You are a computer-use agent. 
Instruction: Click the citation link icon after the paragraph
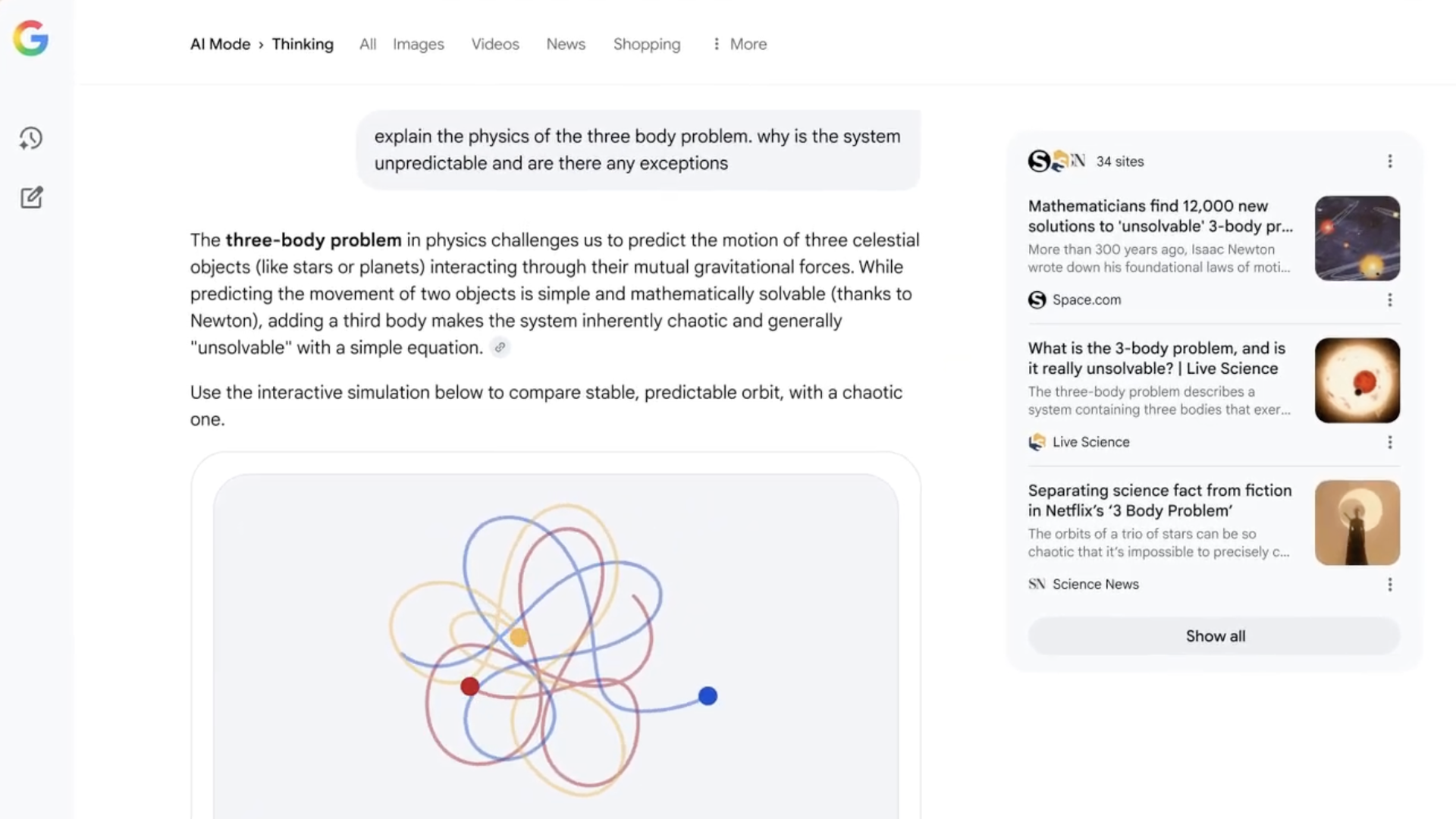click(x=500, y=347)
